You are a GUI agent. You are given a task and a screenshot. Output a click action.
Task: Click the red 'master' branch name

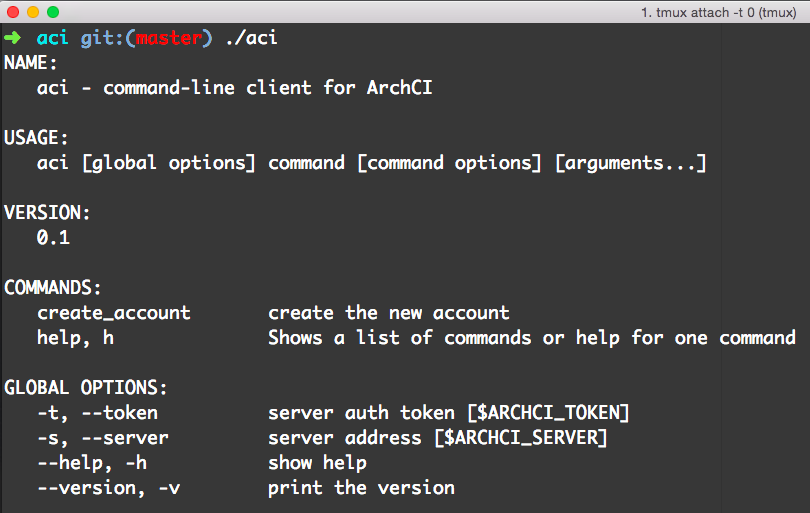(169, 38)
